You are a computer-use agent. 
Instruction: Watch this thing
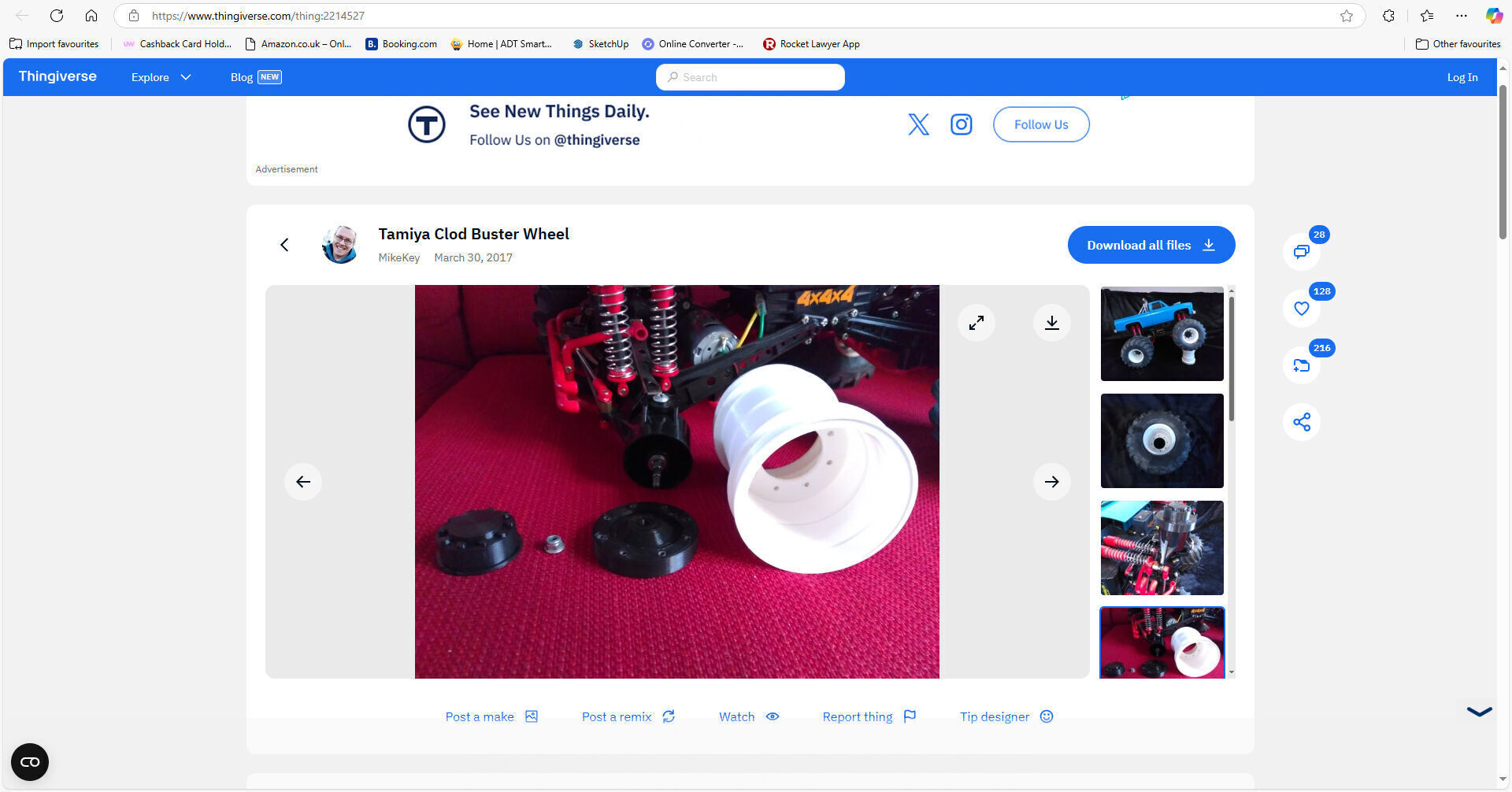pos(749,716)
